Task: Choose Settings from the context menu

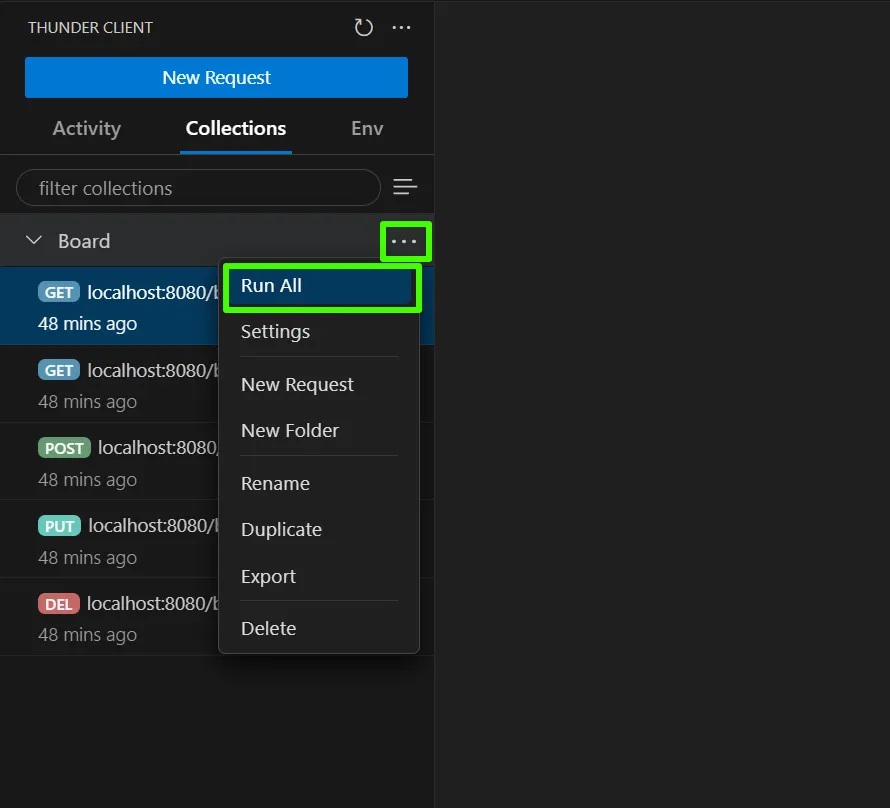Action: [x=320, y=332]
